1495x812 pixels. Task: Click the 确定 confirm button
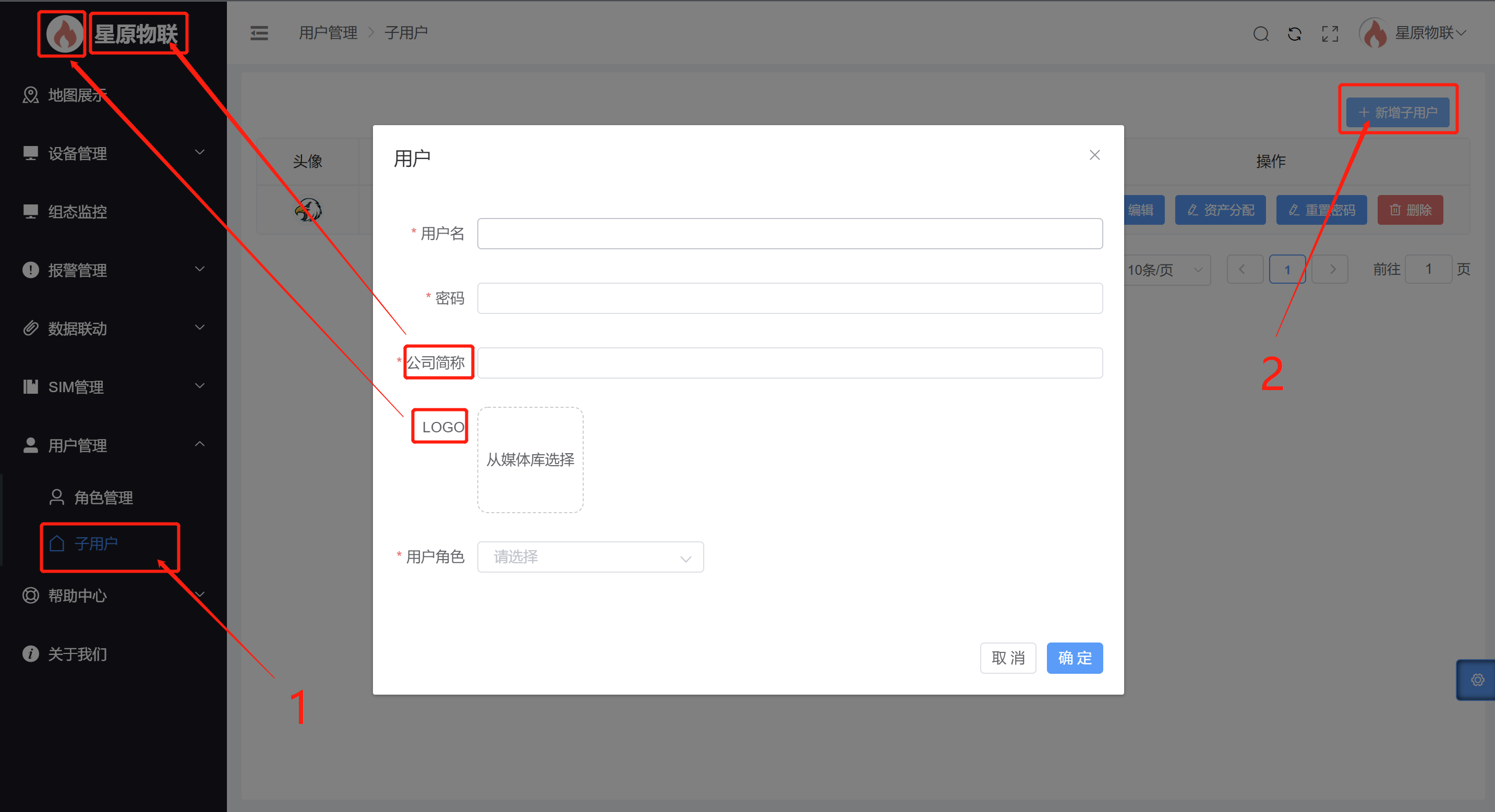[1074, 658]
